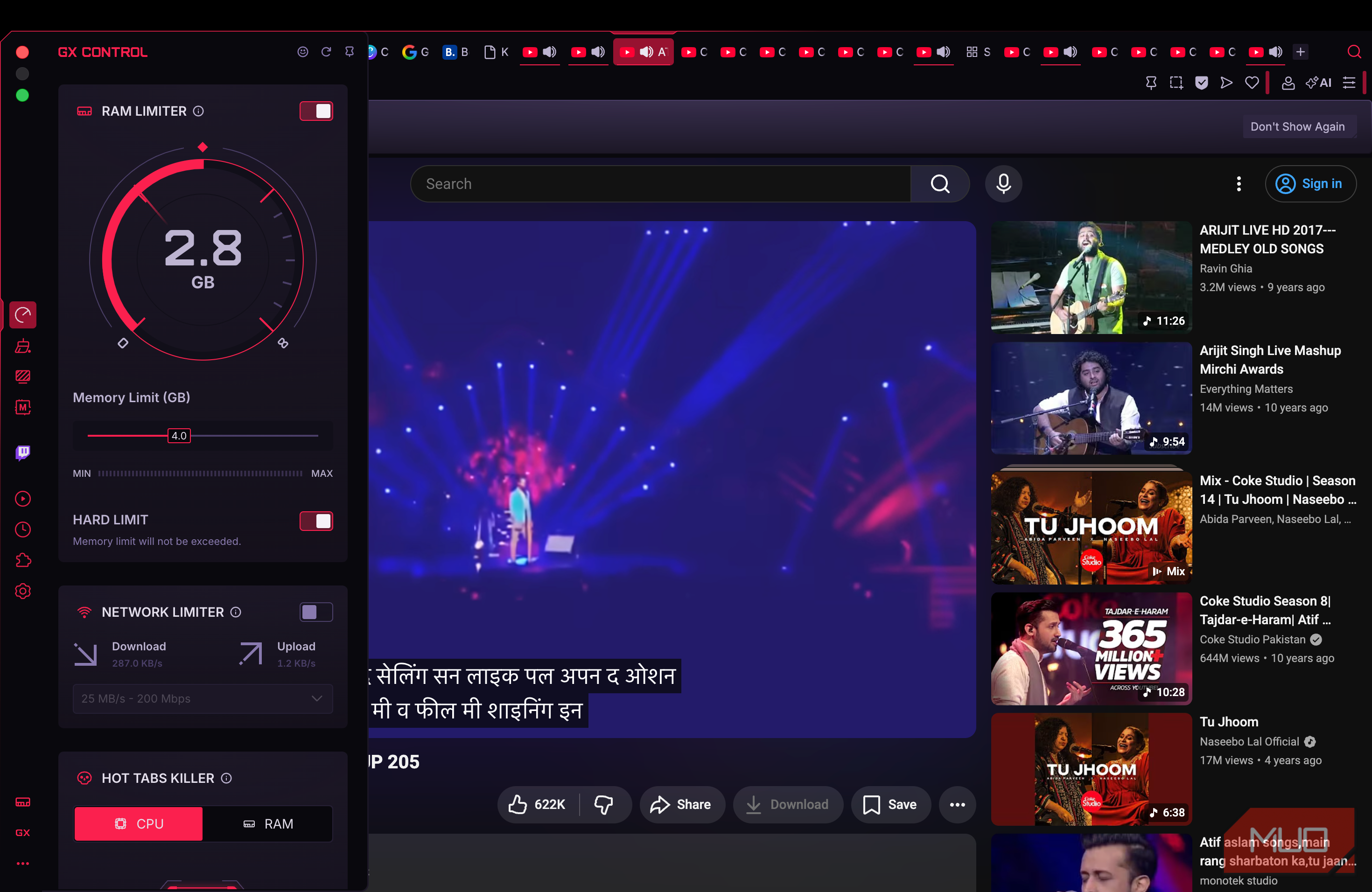The height and width of the screenshot is (892, 1372).
Task: Open the new tab plus button
Action: (1301, 52)
